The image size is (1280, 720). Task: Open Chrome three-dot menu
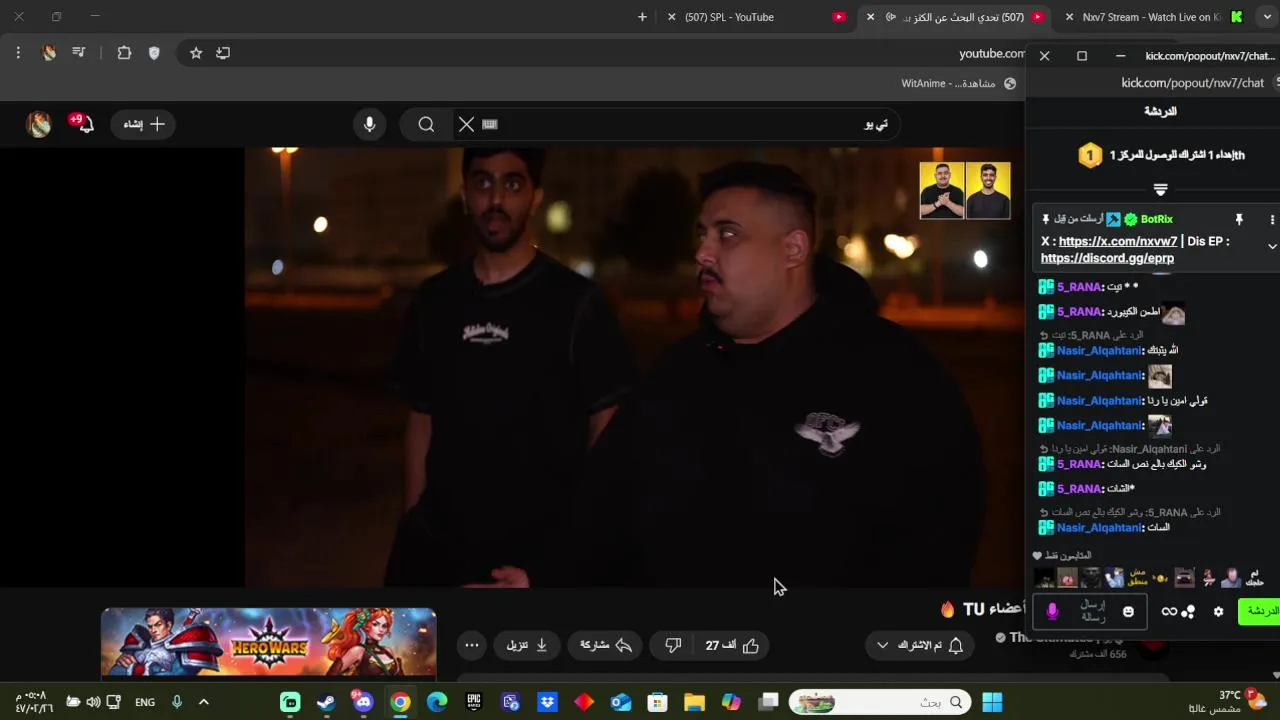tap(18, 53)
